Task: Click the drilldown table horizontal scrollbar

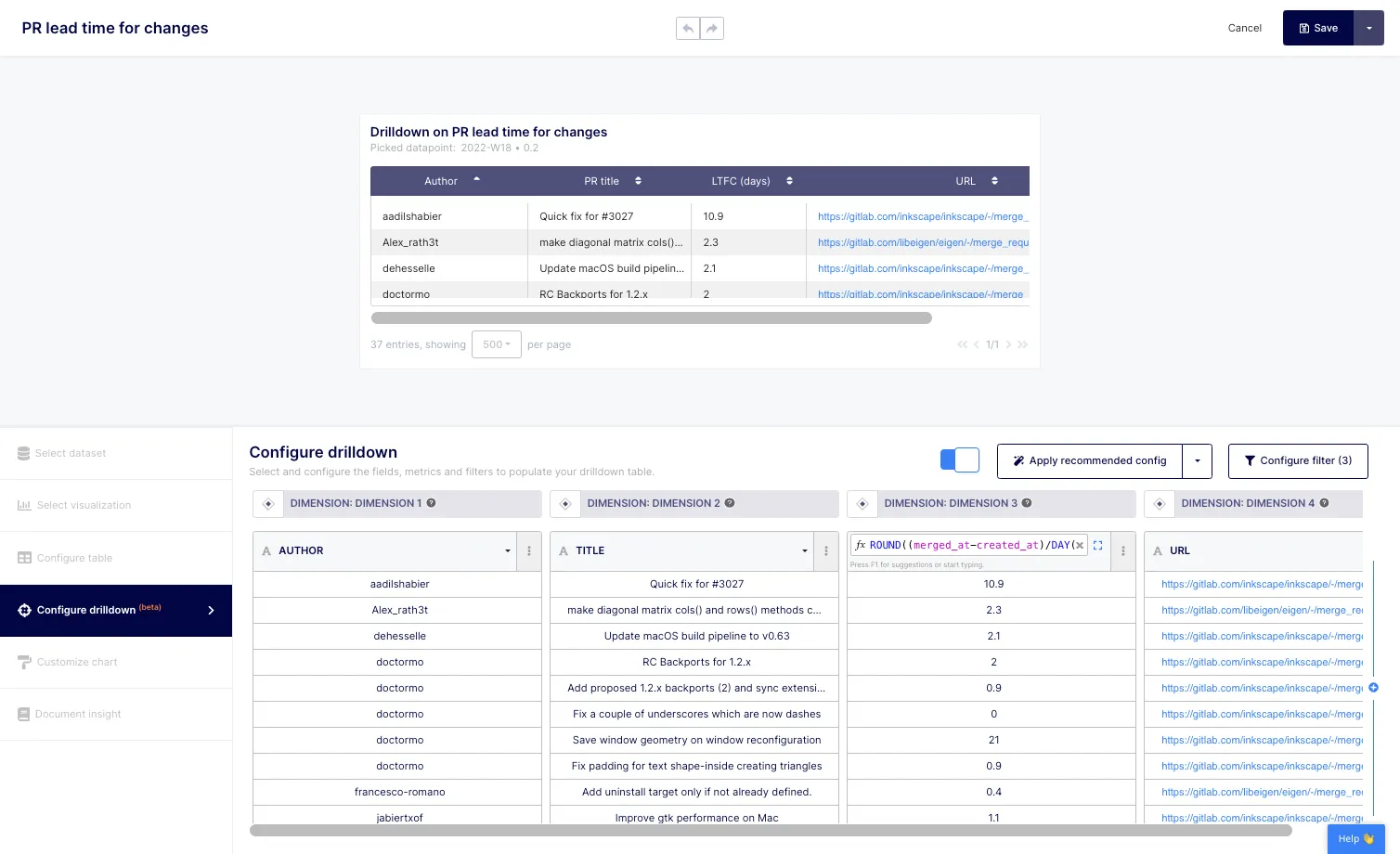Action: coord(651,317)
